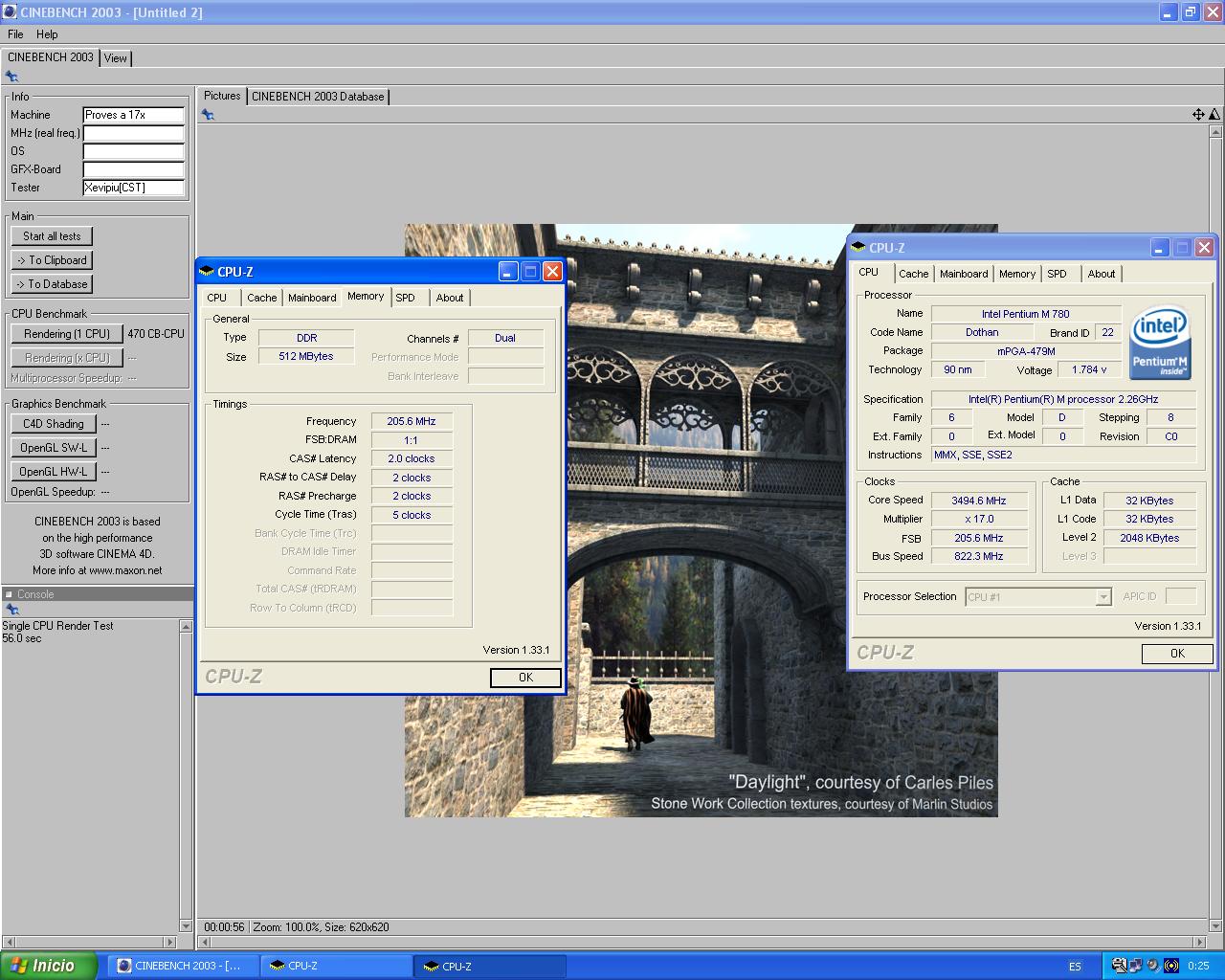
Task: Select the CINEBENCH 2003 main tab
Action: 51,57
